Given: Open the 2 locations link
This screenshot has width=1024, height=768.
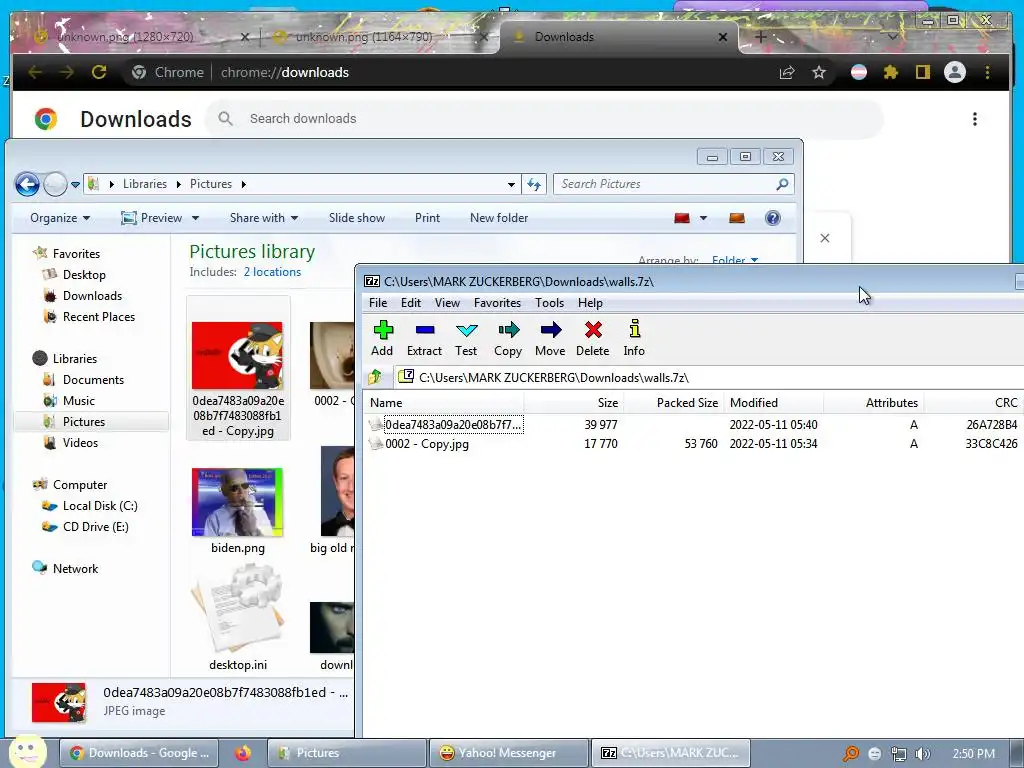Looking at the screenshot, I should (x=272, y=272).
